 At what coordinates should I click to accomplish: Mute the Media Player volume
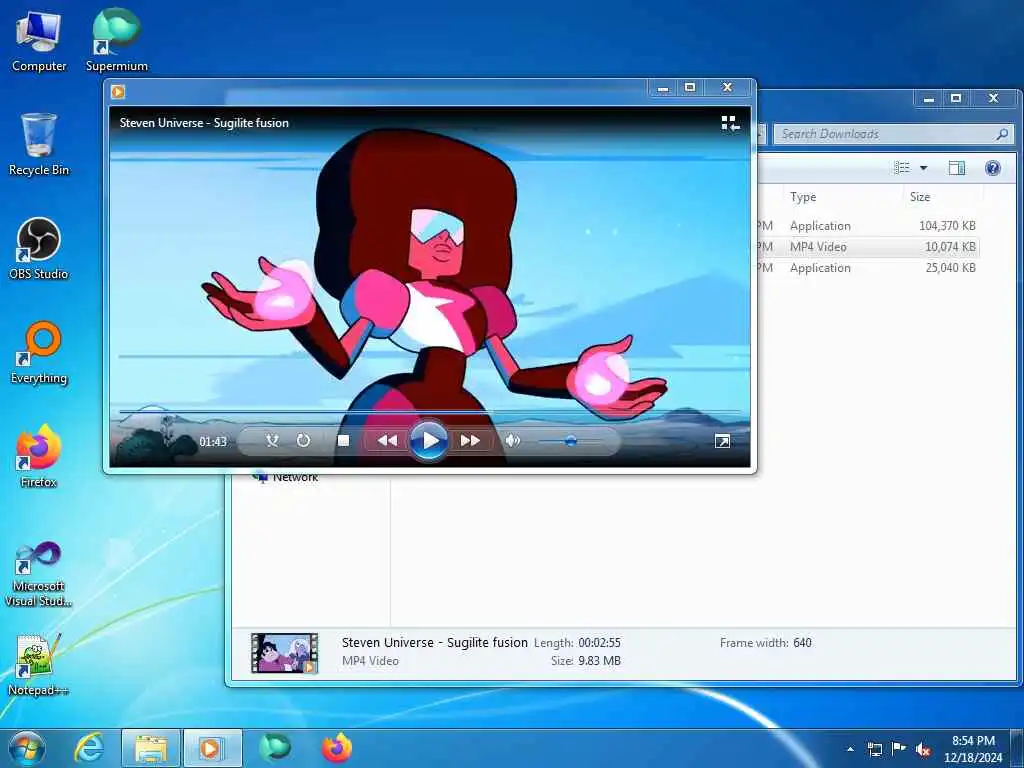tap(513, 441)
